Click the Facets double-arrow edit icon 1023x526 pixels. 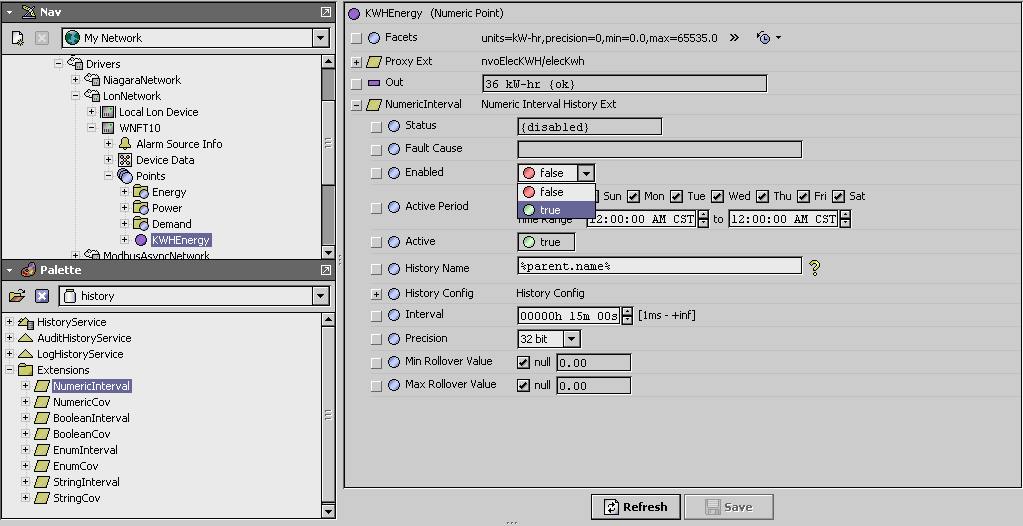click(733, 38)
